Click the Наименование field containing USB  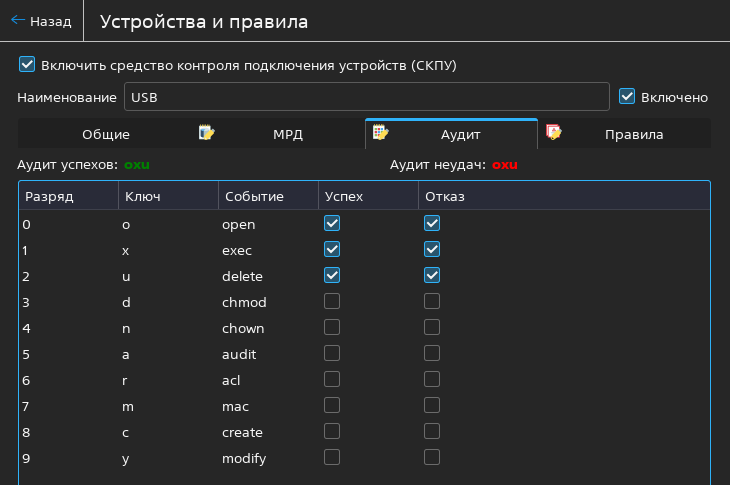(x=366, y=97)
